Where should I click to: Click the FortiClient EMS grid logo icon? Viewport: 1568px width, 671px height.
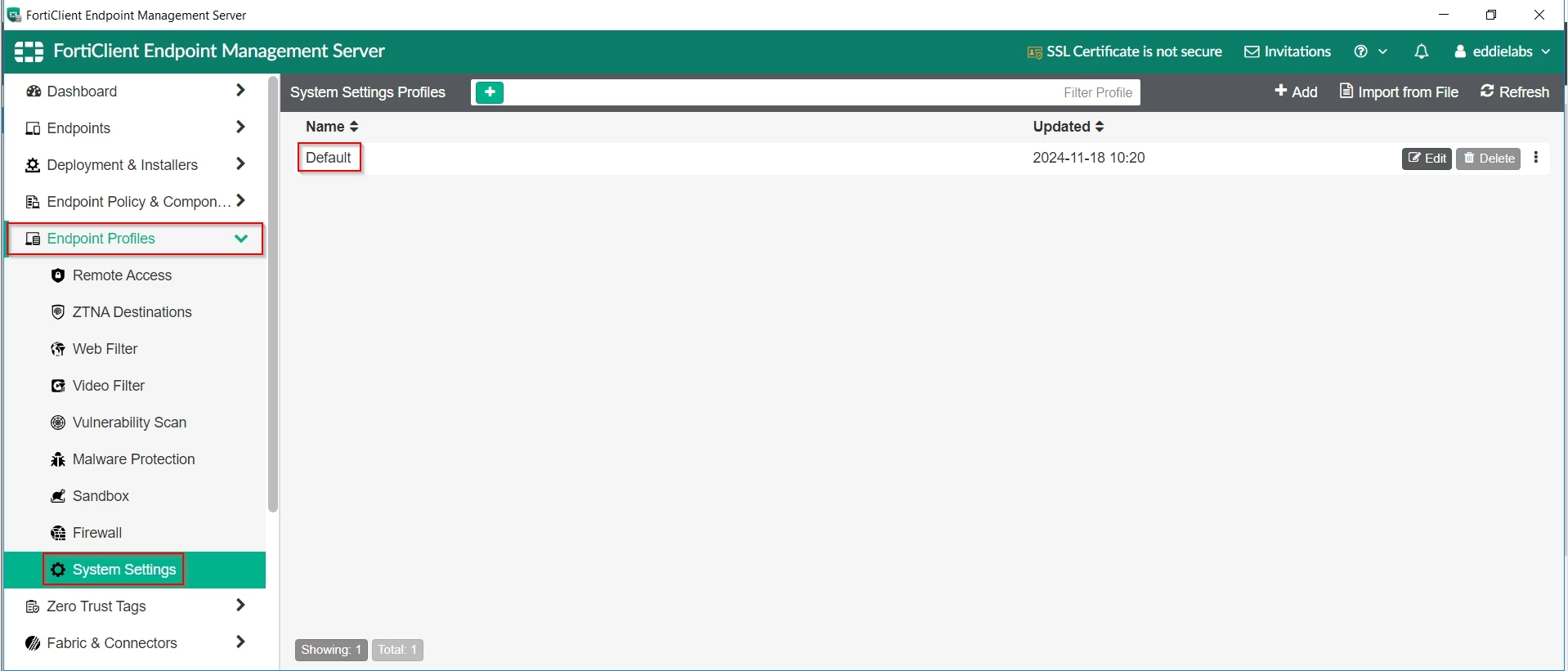tap(29, 51)
